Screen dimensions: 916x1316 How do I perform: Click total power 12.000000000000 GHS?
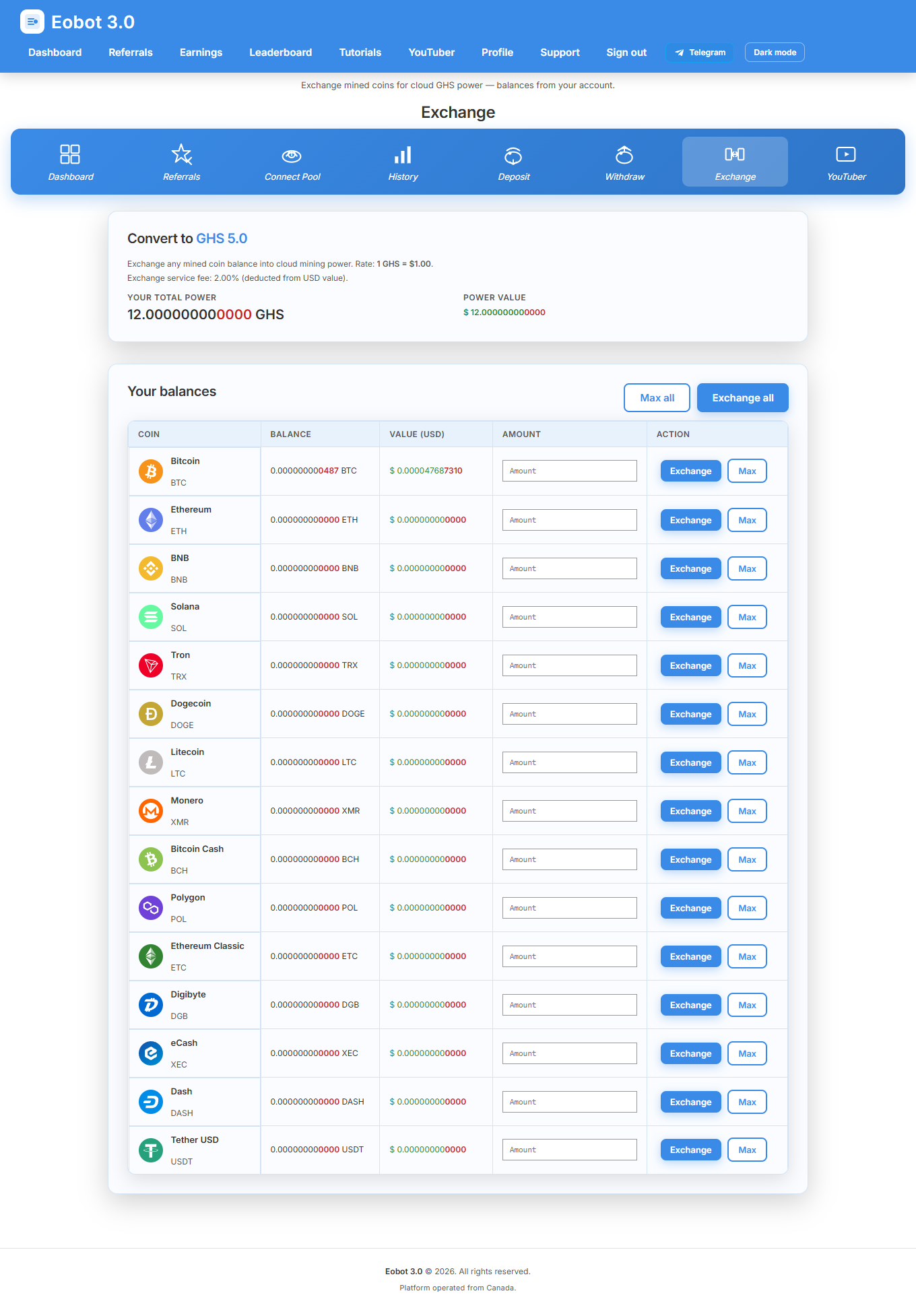pos(205,315)
